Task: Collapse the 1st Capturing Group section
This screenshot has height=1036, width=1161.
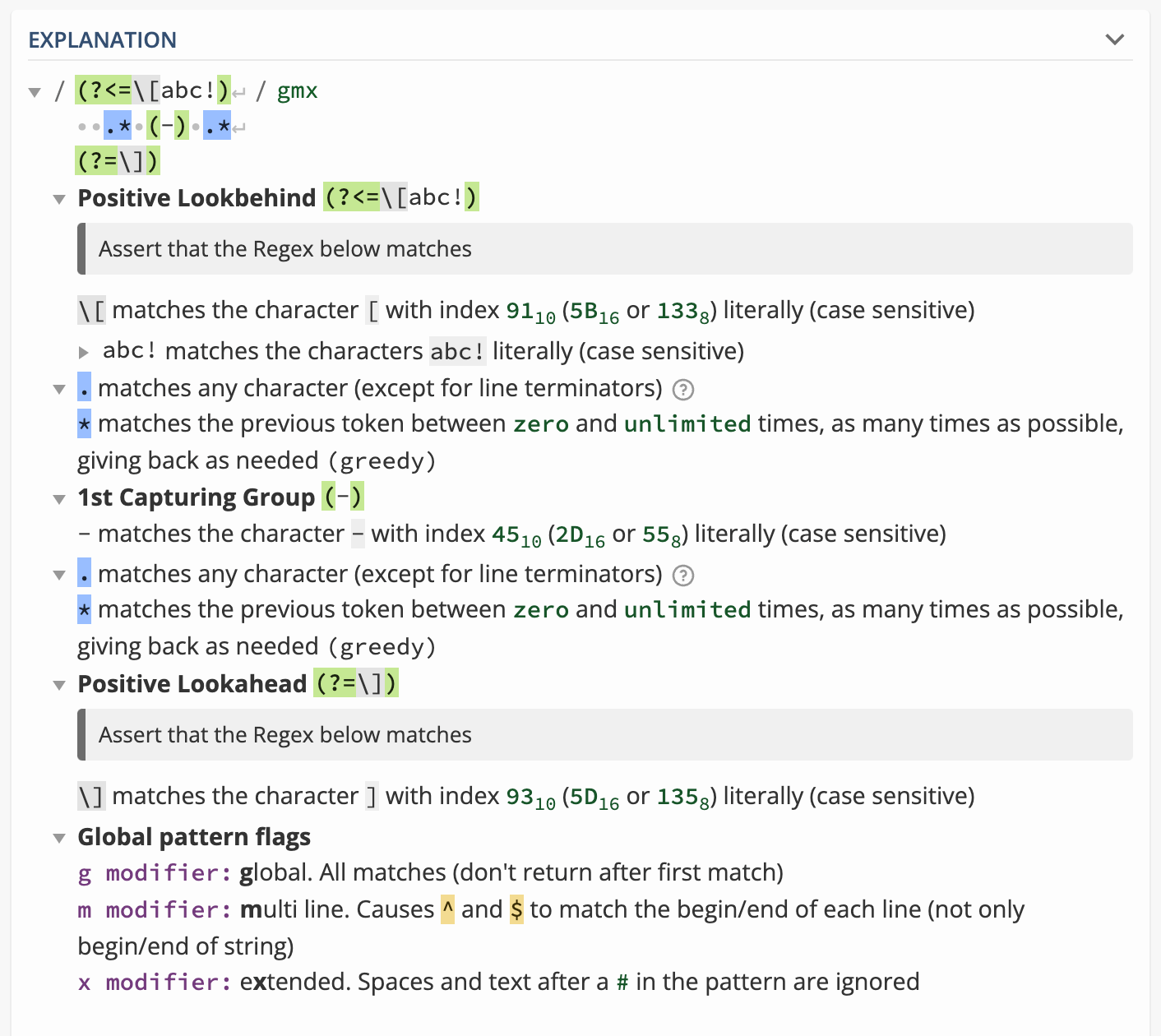Action: [x=59, y=499]
